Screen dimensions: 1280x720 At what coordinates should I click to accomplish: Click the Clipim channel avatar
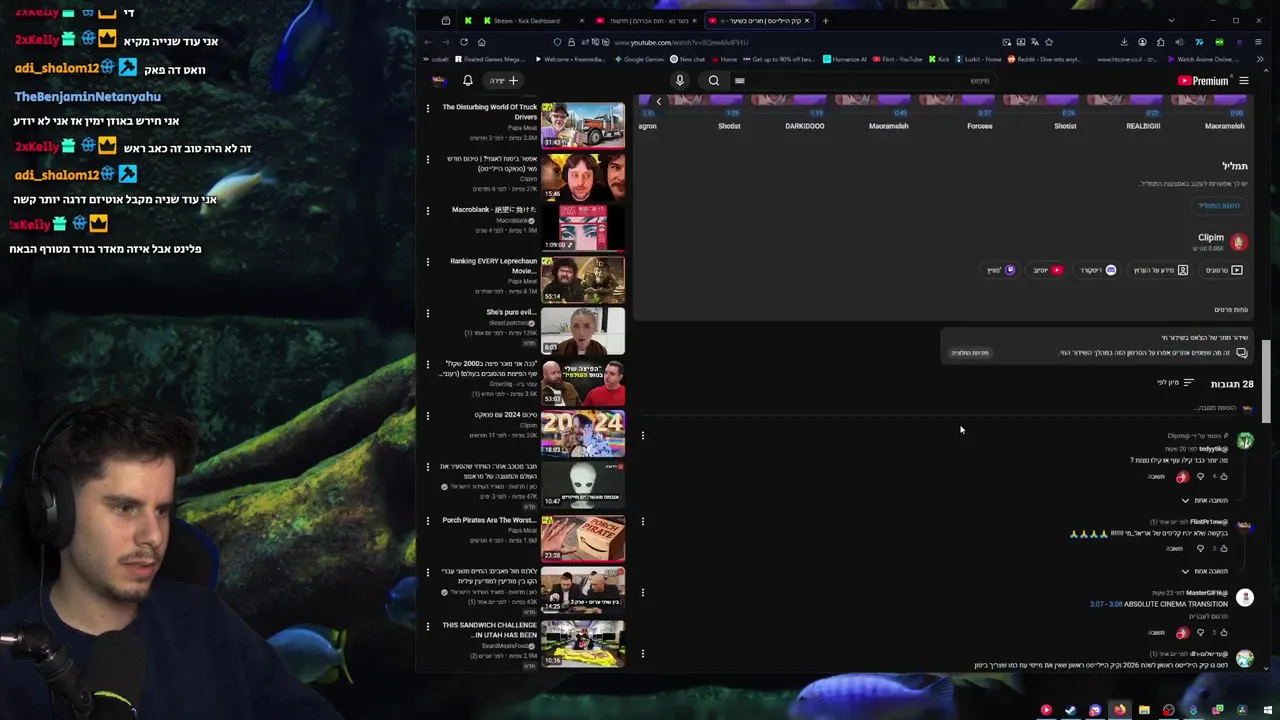(x=1239, y=242)
